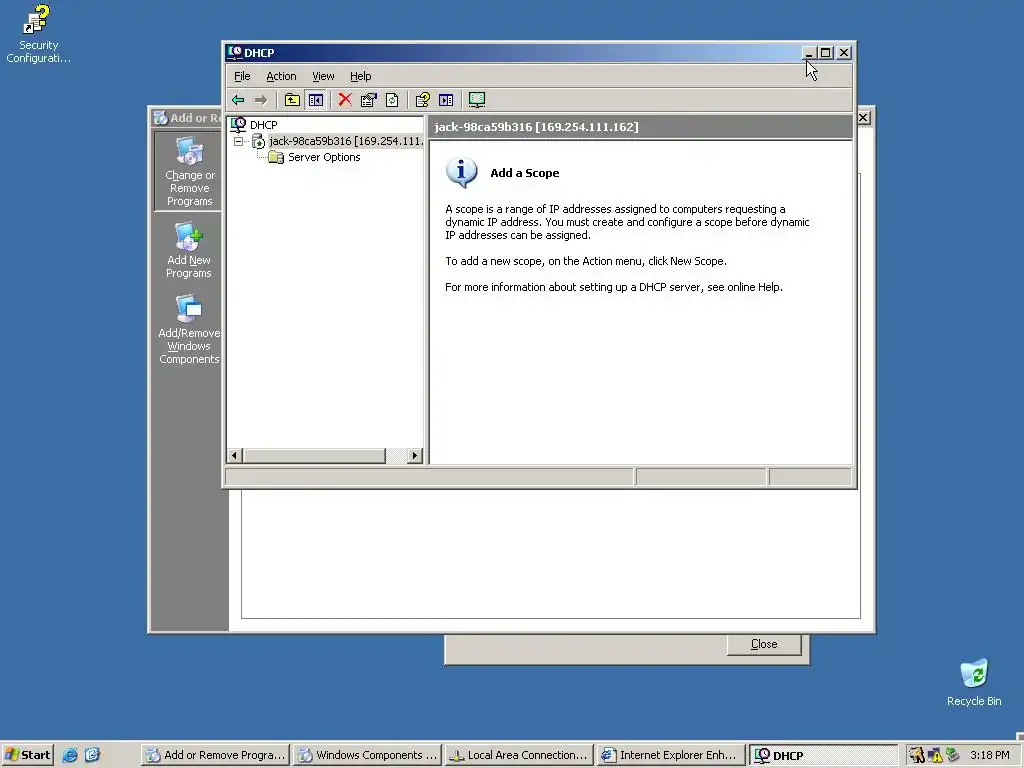
Task: Click the tray icon next to the clock
Action: click(953, 755)
